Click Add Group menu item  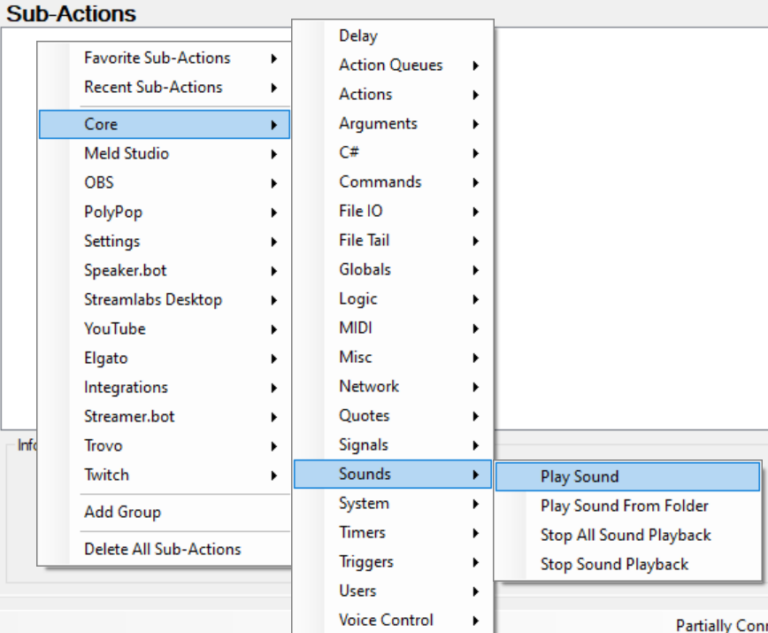click(122, 512)
